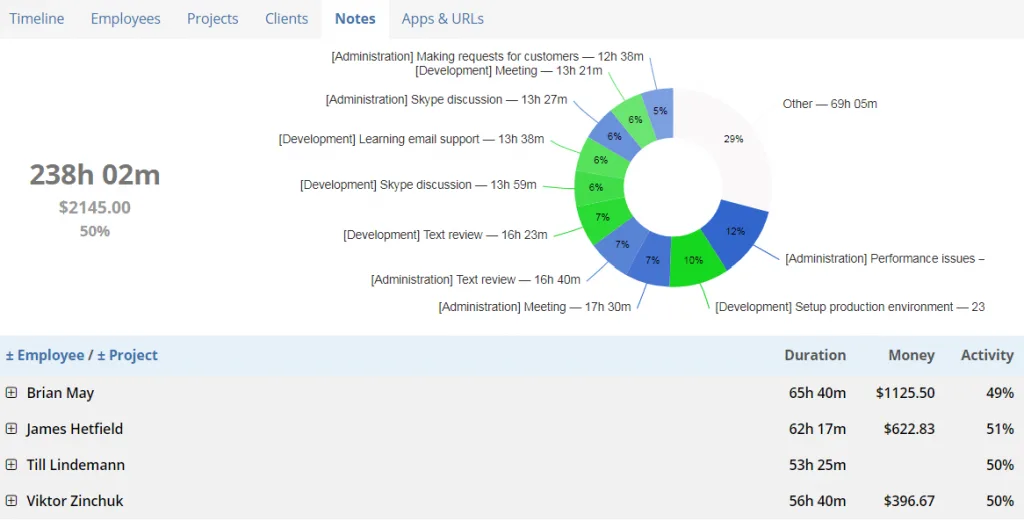Click the 10% Setup production environment slice
1024x521 pixels.
[x=694, y=260]
